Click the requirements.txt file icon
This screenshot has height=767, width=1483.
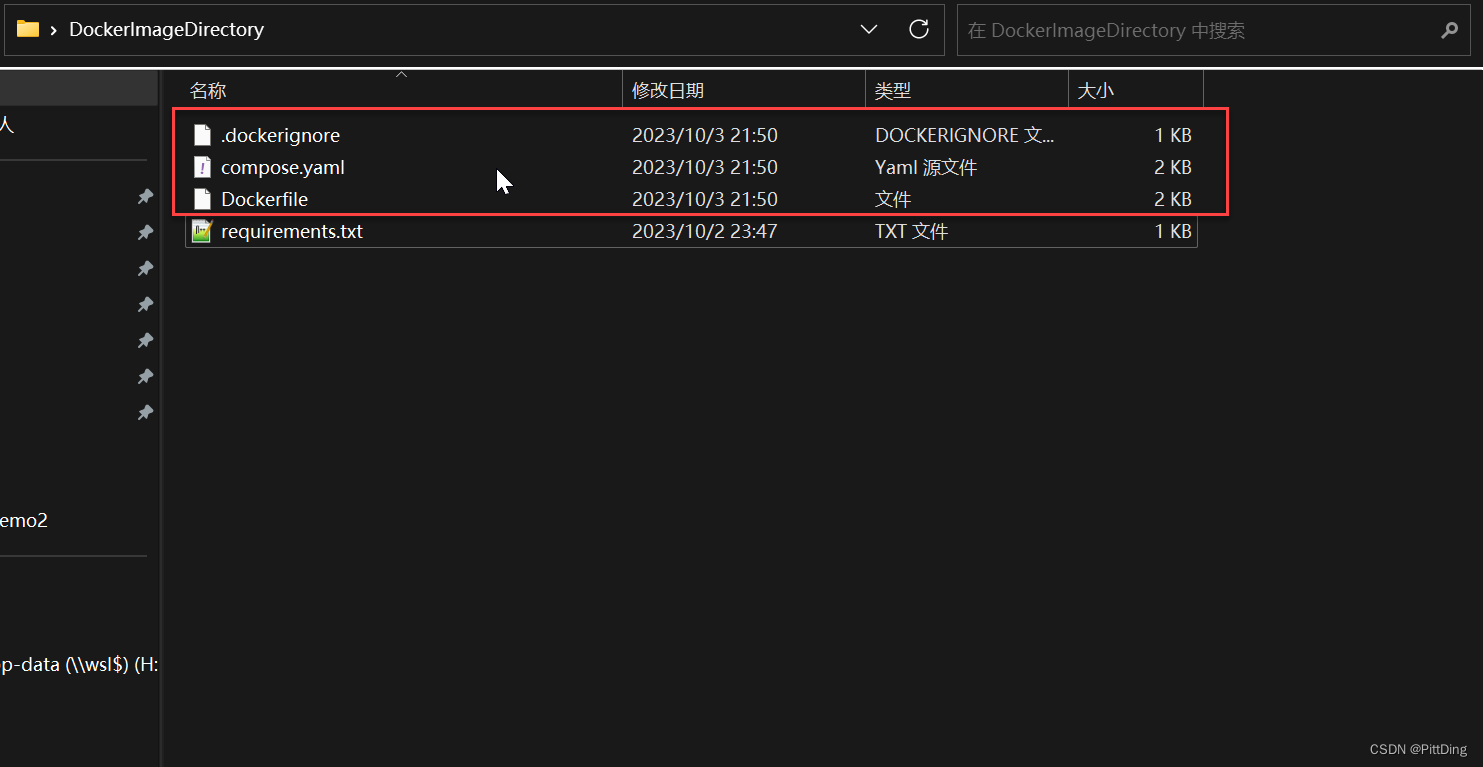202,231
